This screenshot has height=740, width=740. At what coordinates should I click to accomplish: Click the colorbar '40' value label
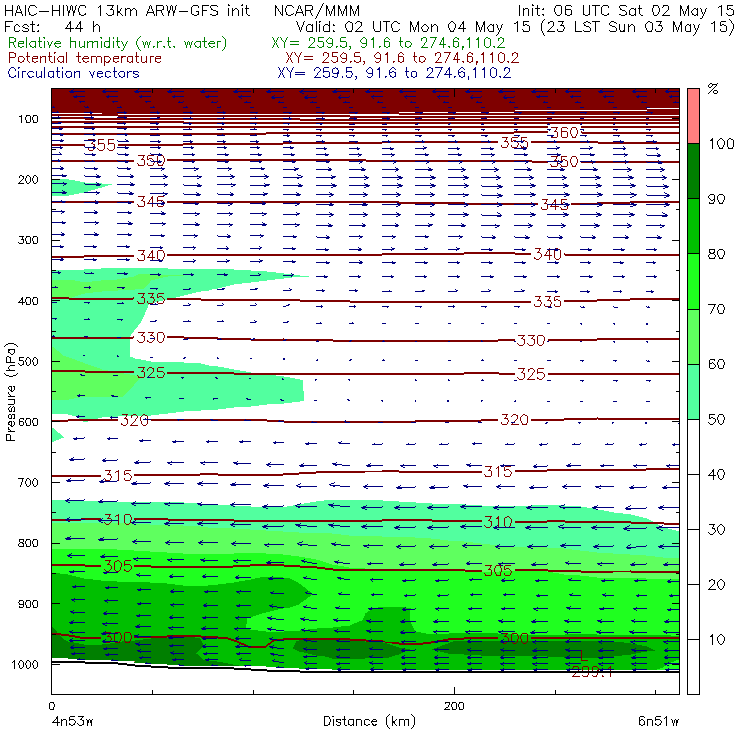point(716,474)
